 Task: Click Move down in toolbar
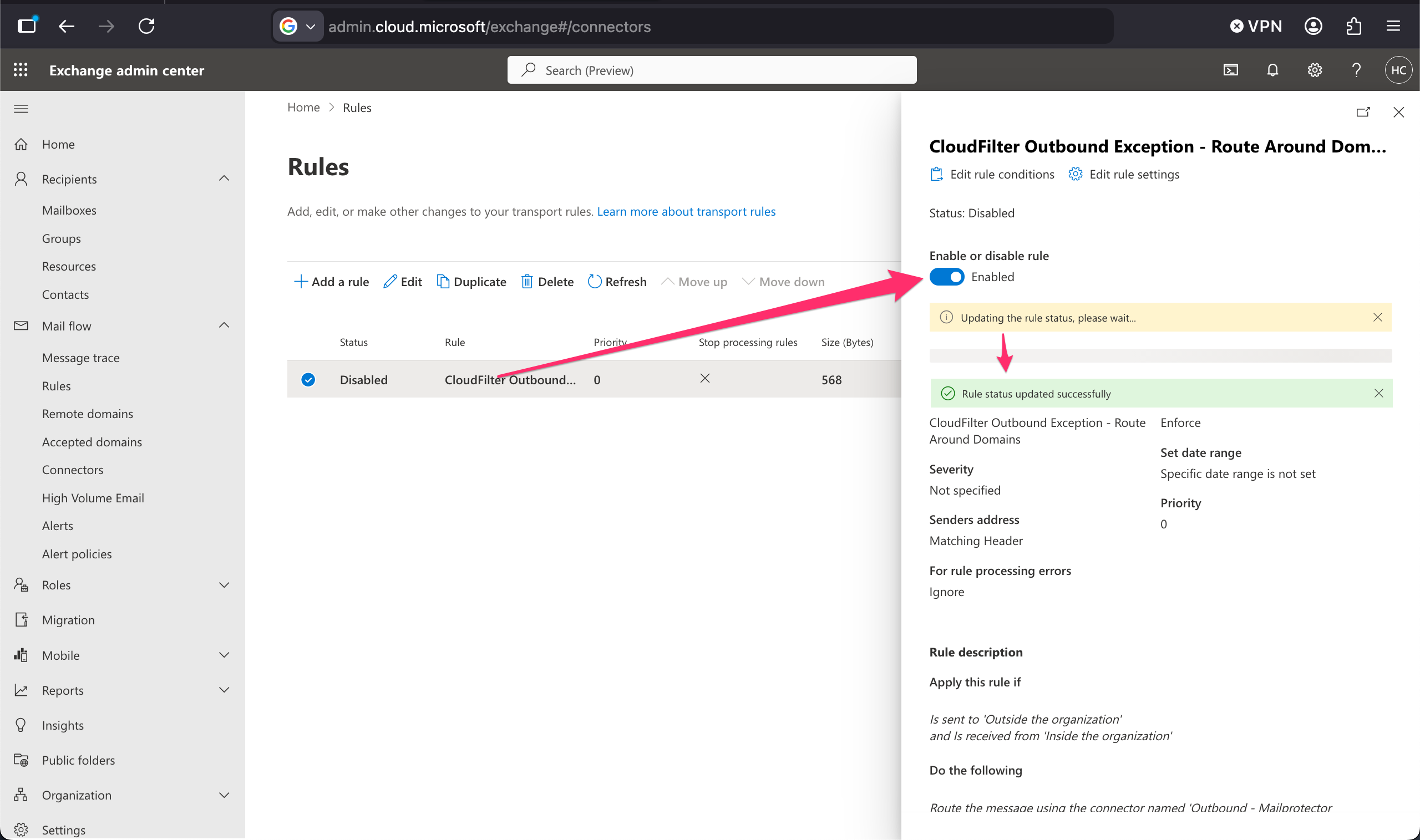(x=783, y=281)
